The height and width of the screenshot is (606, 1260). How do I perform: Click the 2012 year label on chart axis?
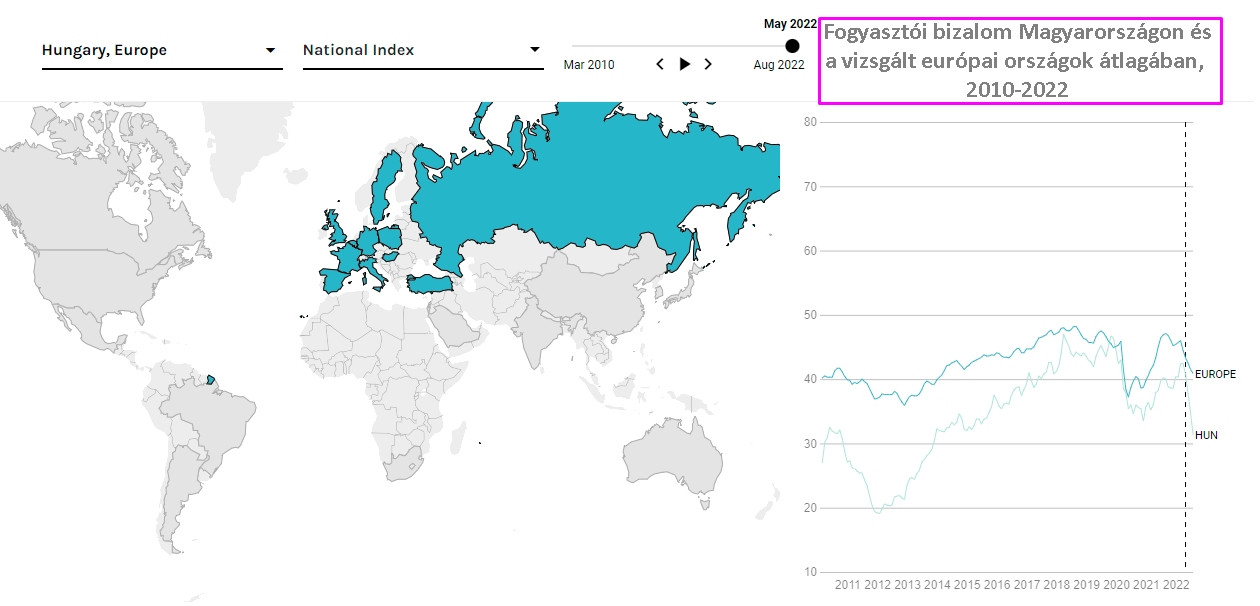point(877,585)
